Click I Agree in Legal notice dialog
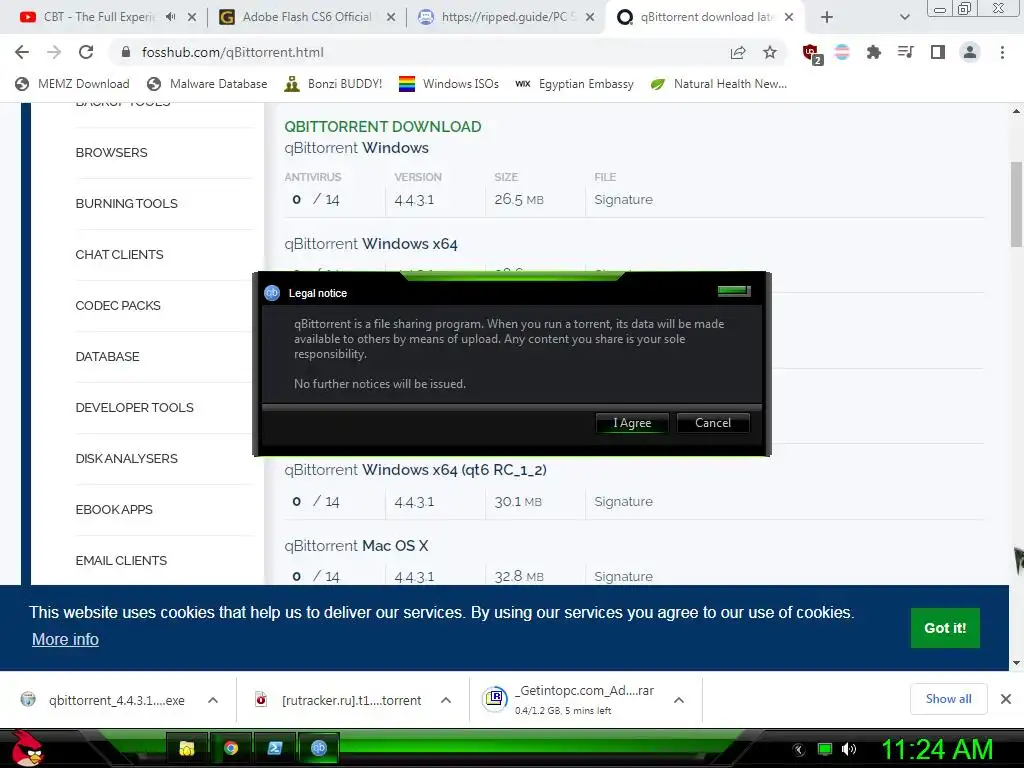Viewport: 1024px width, 768px height. tap(632, 423)
